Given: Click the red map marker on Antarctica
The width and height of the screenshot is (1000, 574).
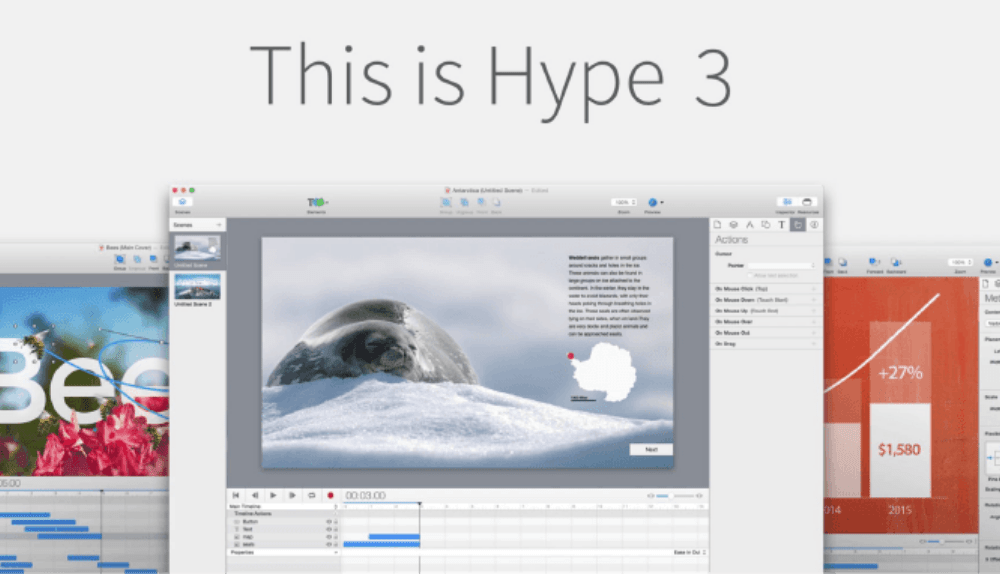Looking at the screenshot, I should point(571,356).
